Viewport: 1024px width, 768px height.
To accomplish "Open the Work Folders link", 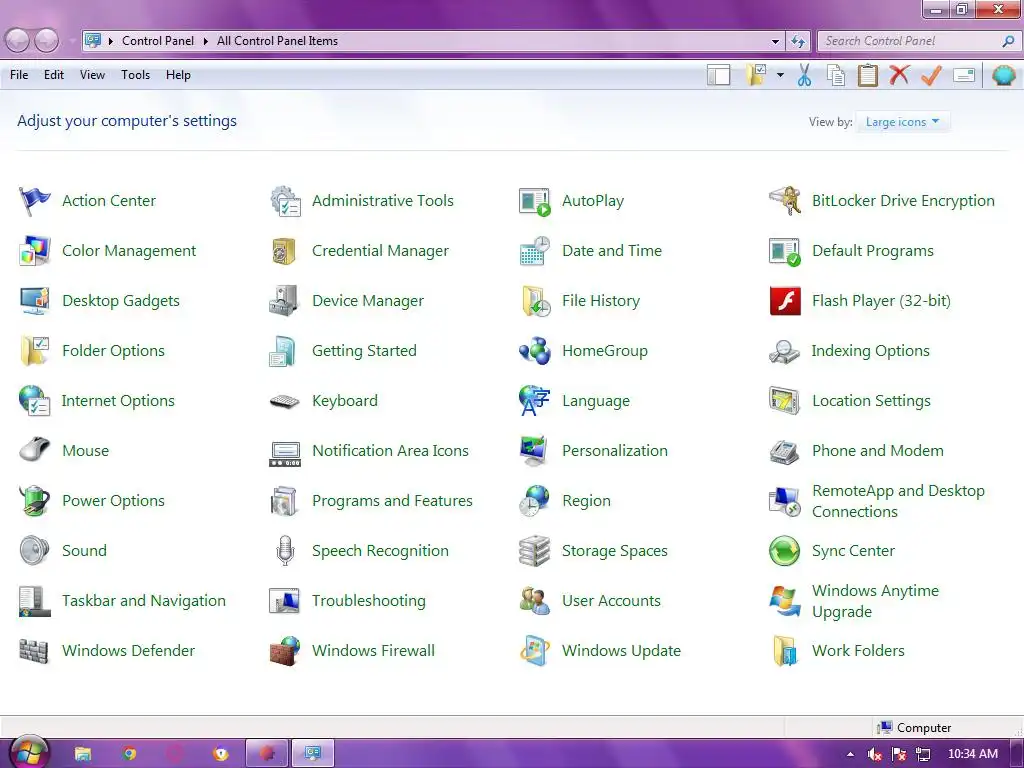I will coord(858,651).
